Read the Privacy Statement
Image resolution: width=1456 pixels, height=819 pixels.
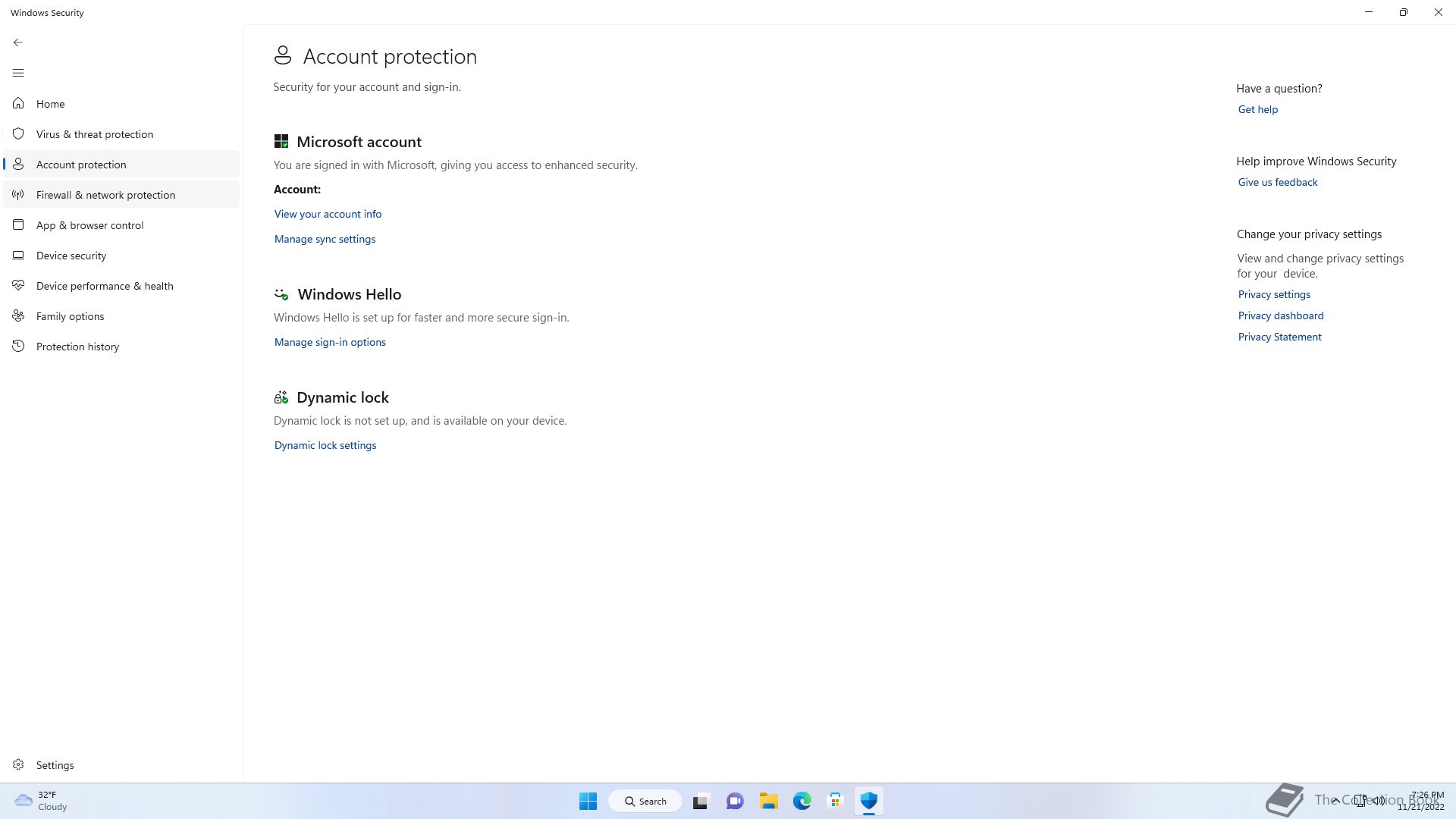tap(1280, 337)
